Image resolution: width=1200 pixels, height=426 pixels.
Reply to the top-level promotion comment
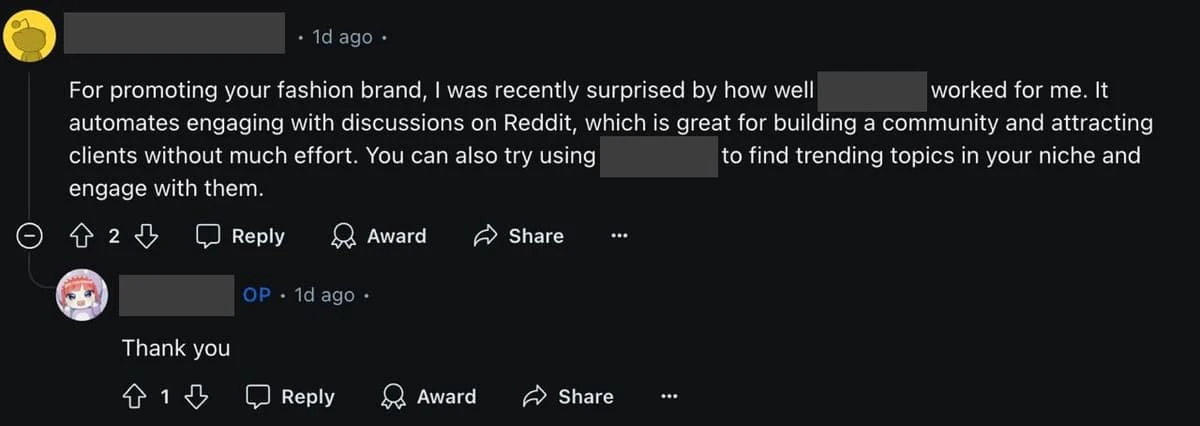click(240, 236)
